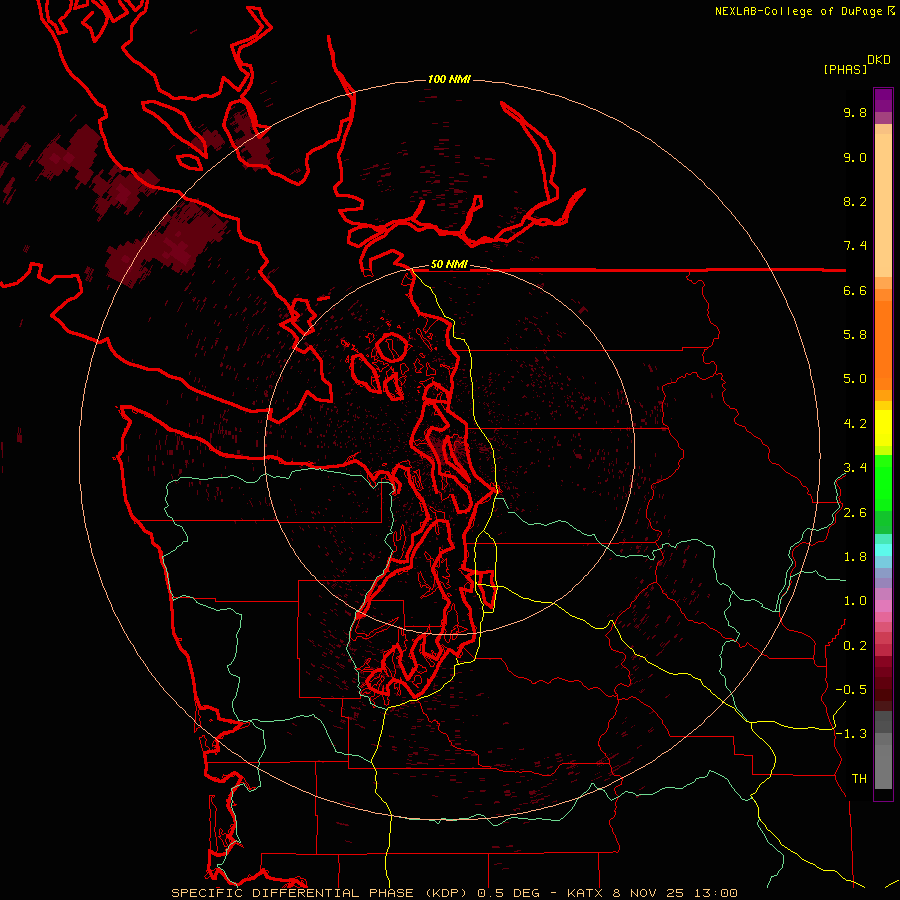Click the 9.8 value on color scale
The image size is (900, 900).
pyautogui.click(x=855, y=112)
